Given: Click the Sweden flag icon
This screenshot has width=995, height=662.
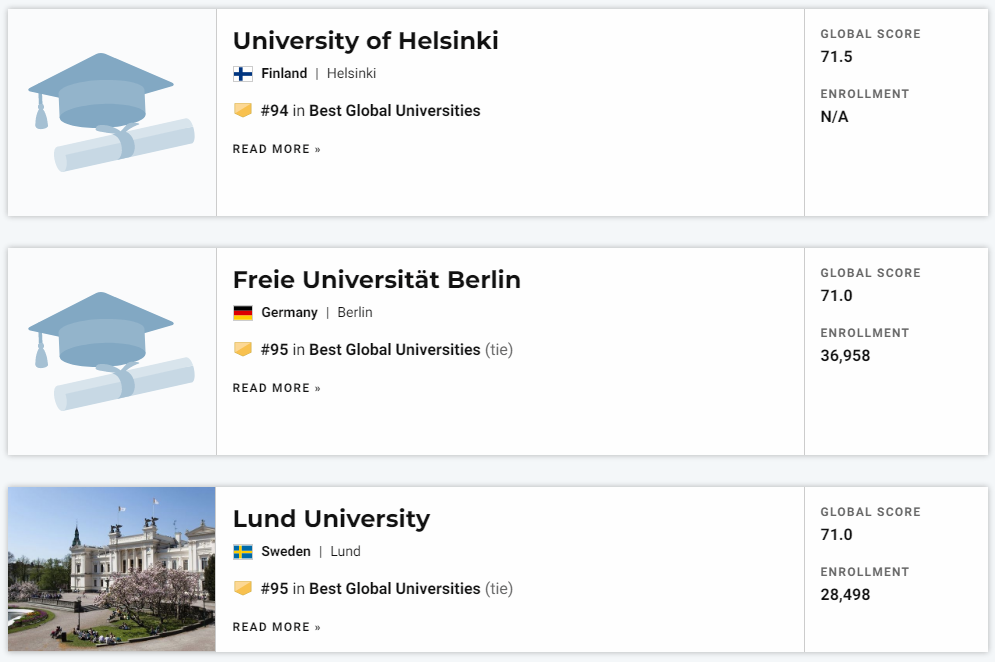Looking at the screenshot, I should pyautogui.click(x=242, y=552).
